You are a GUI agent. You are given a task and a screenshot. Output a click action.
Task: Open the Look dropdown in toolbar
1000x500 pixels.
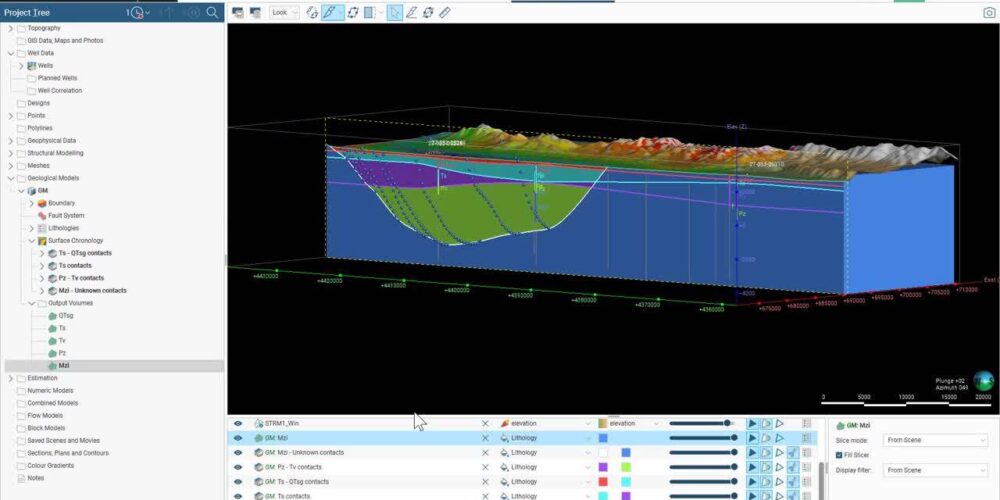point(284,12)
